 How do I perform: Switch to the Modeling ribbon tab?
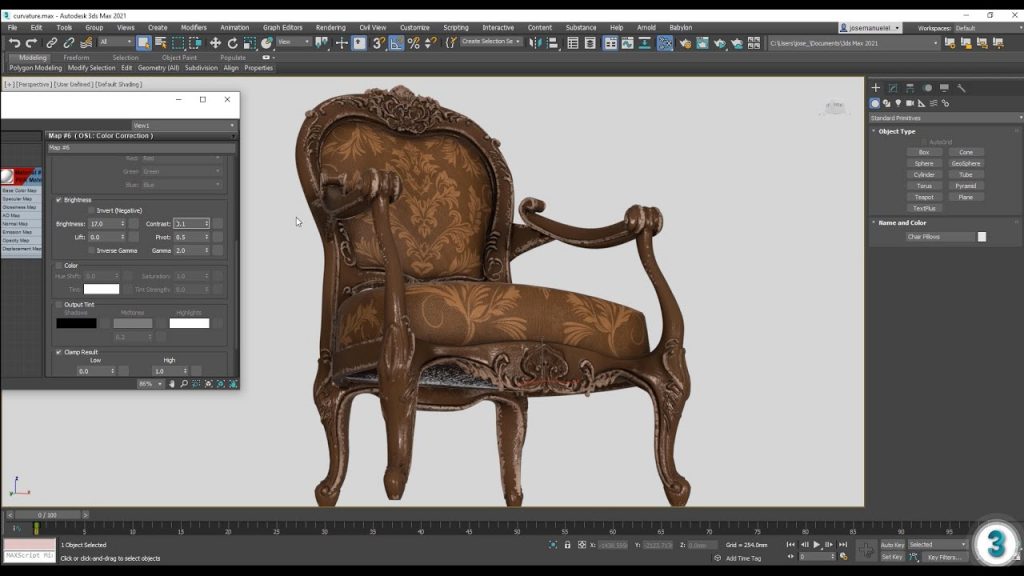point(33,57)
